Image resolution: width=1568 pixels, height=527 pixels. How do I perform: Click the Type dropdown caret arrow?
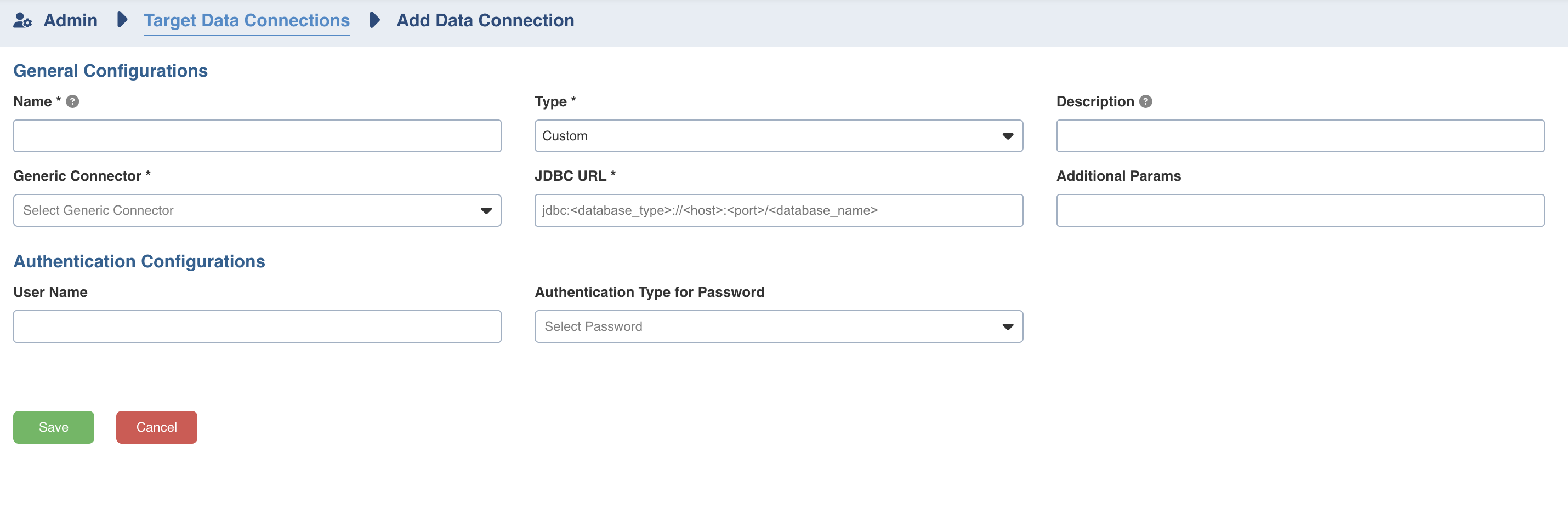[x=1007, y=136]
